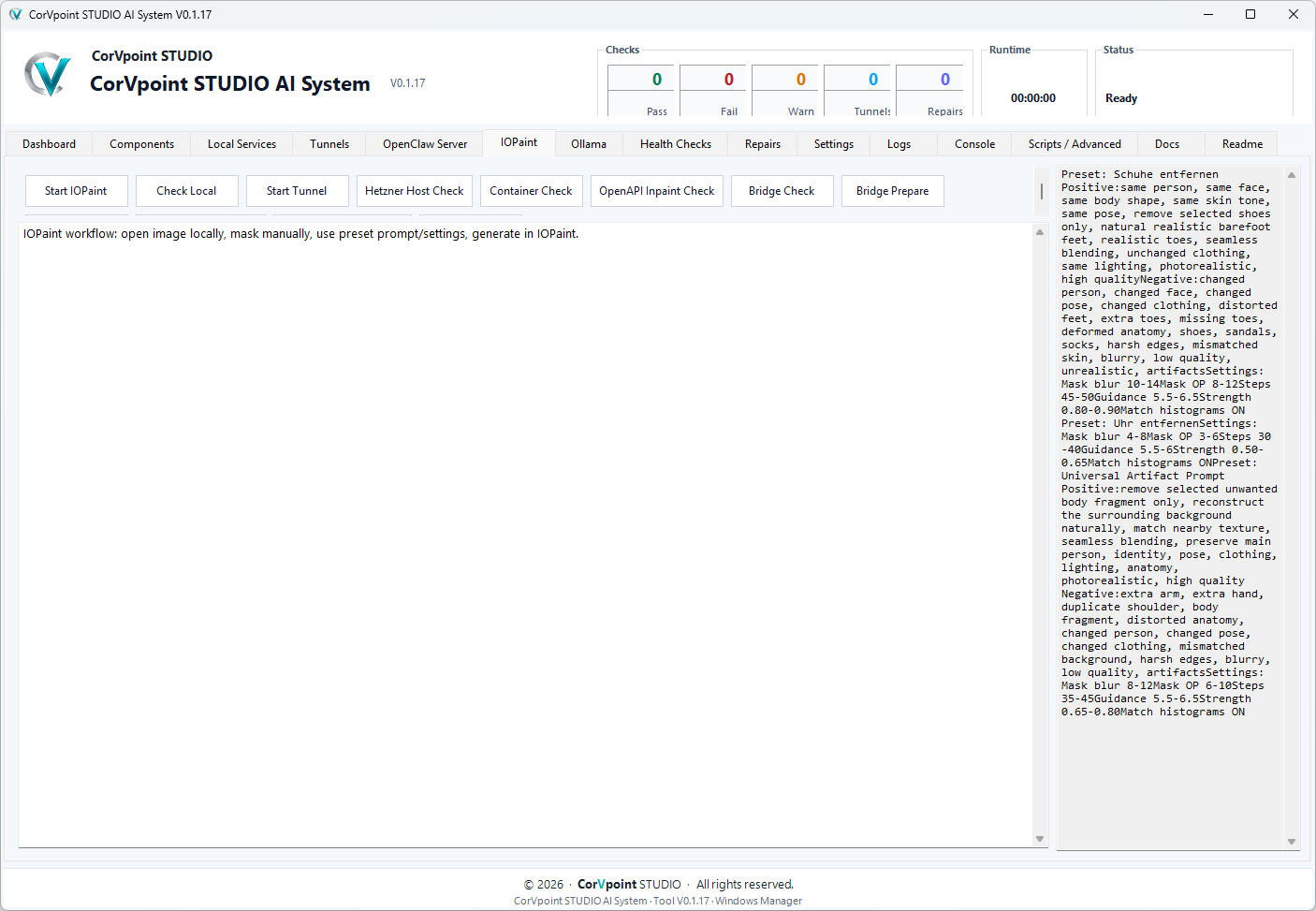Maximize the CorVpoint STUDIO window
This screenshot has width=1316, height=911.
pyautogui.click(x=1250, y=14)
